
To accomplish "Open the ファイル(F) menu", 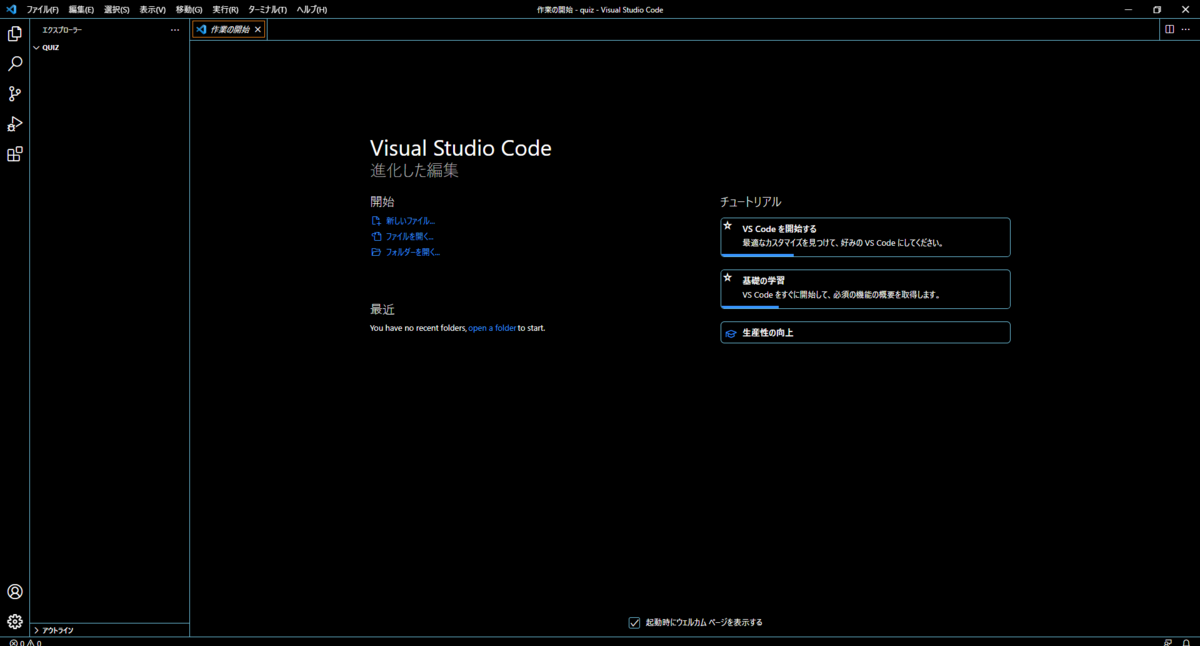I will coord(42,9).
